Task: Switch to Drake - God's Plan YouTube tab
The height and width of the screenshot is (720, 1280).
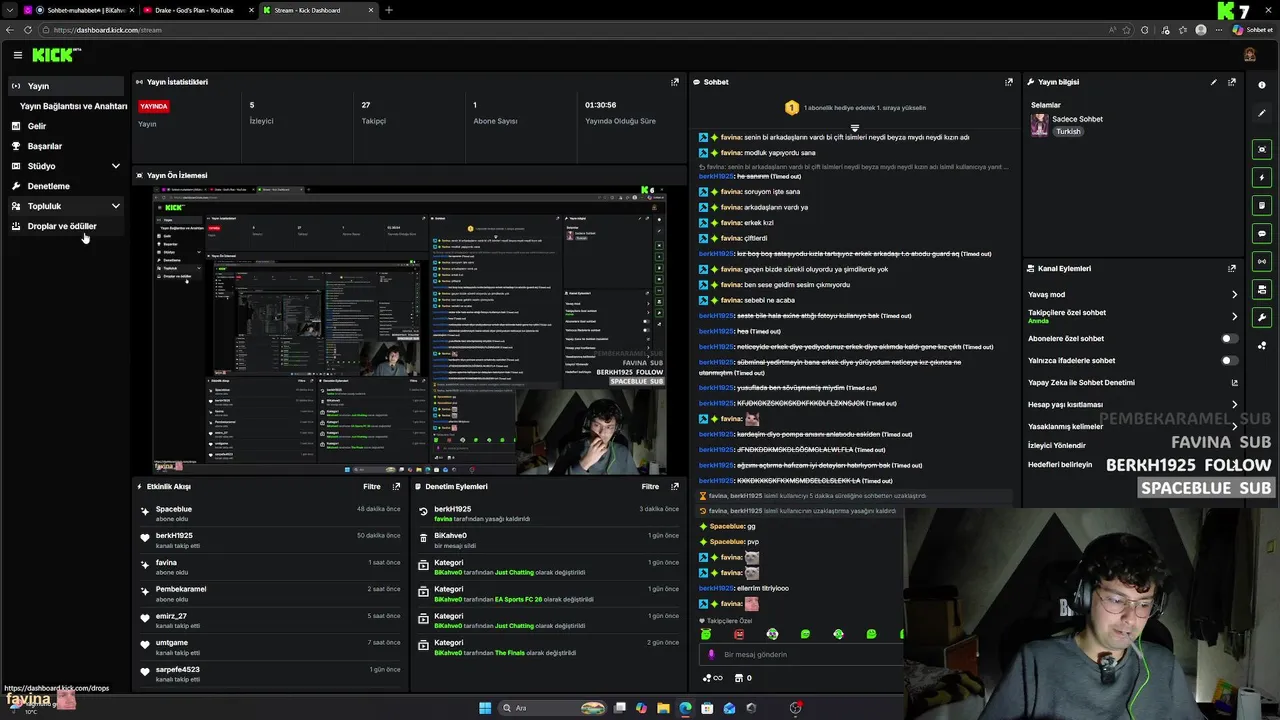Action: coord(196,10)
